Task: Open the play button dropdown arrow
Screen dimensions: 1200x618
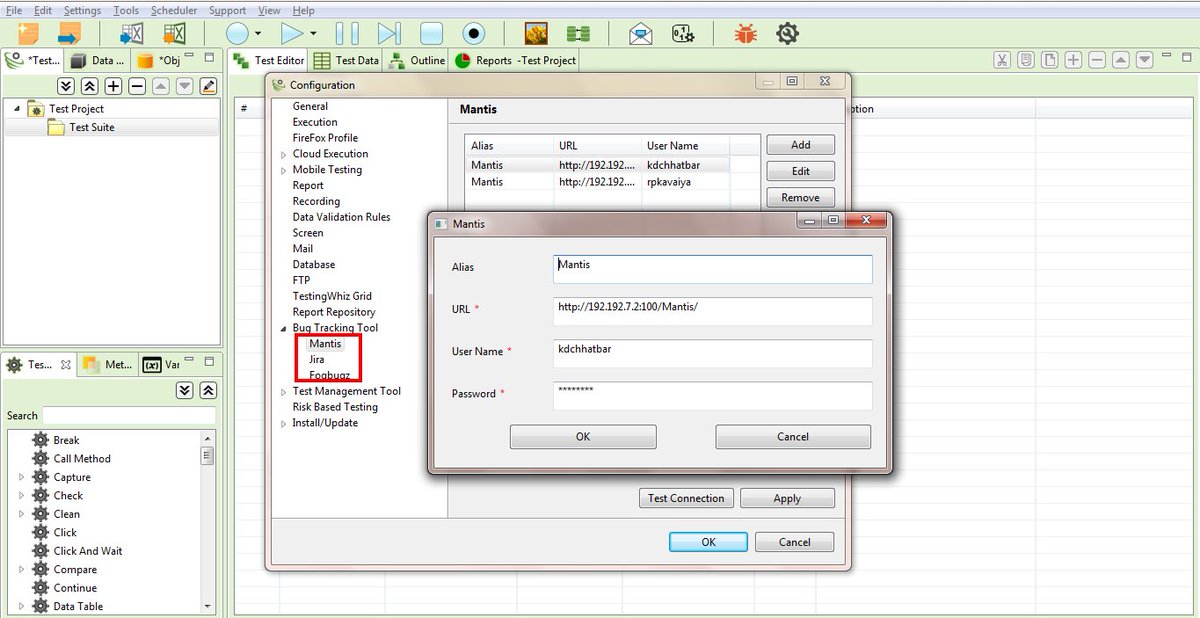Action: (314, 34)
